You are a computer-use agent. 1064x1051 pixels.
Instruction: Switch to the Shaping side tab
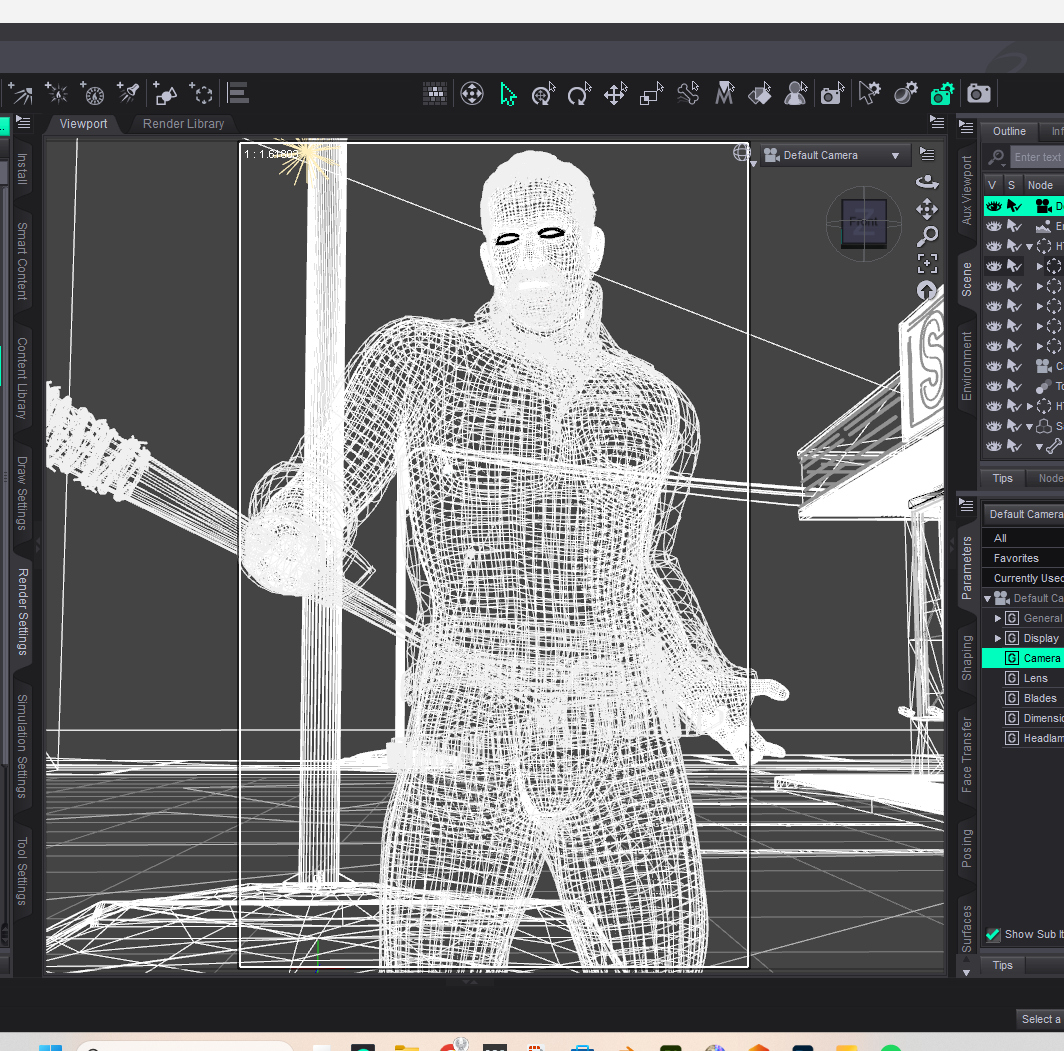coord(966,657)
